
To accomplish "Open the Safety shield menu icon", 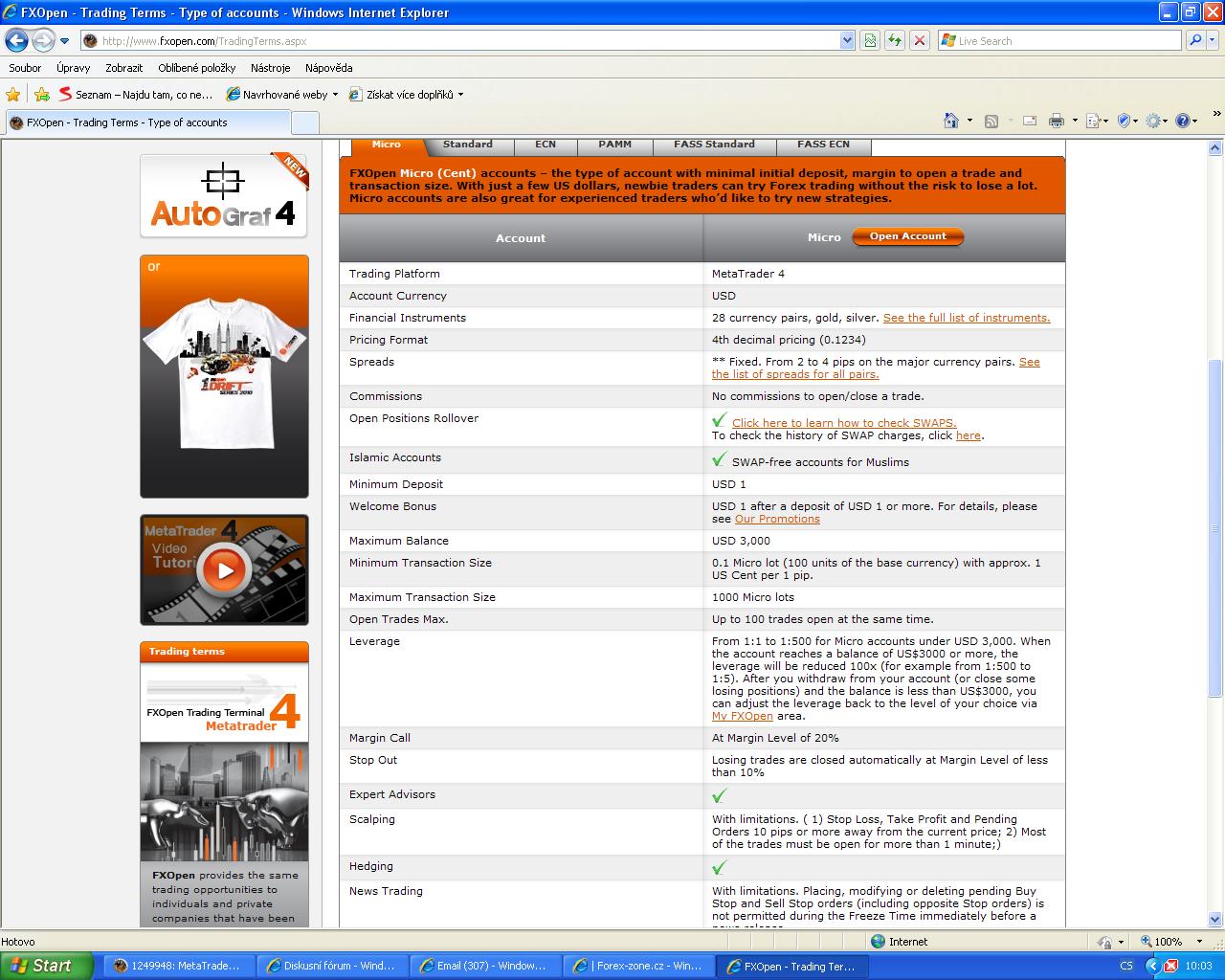I will click(x=1127, y=121).
